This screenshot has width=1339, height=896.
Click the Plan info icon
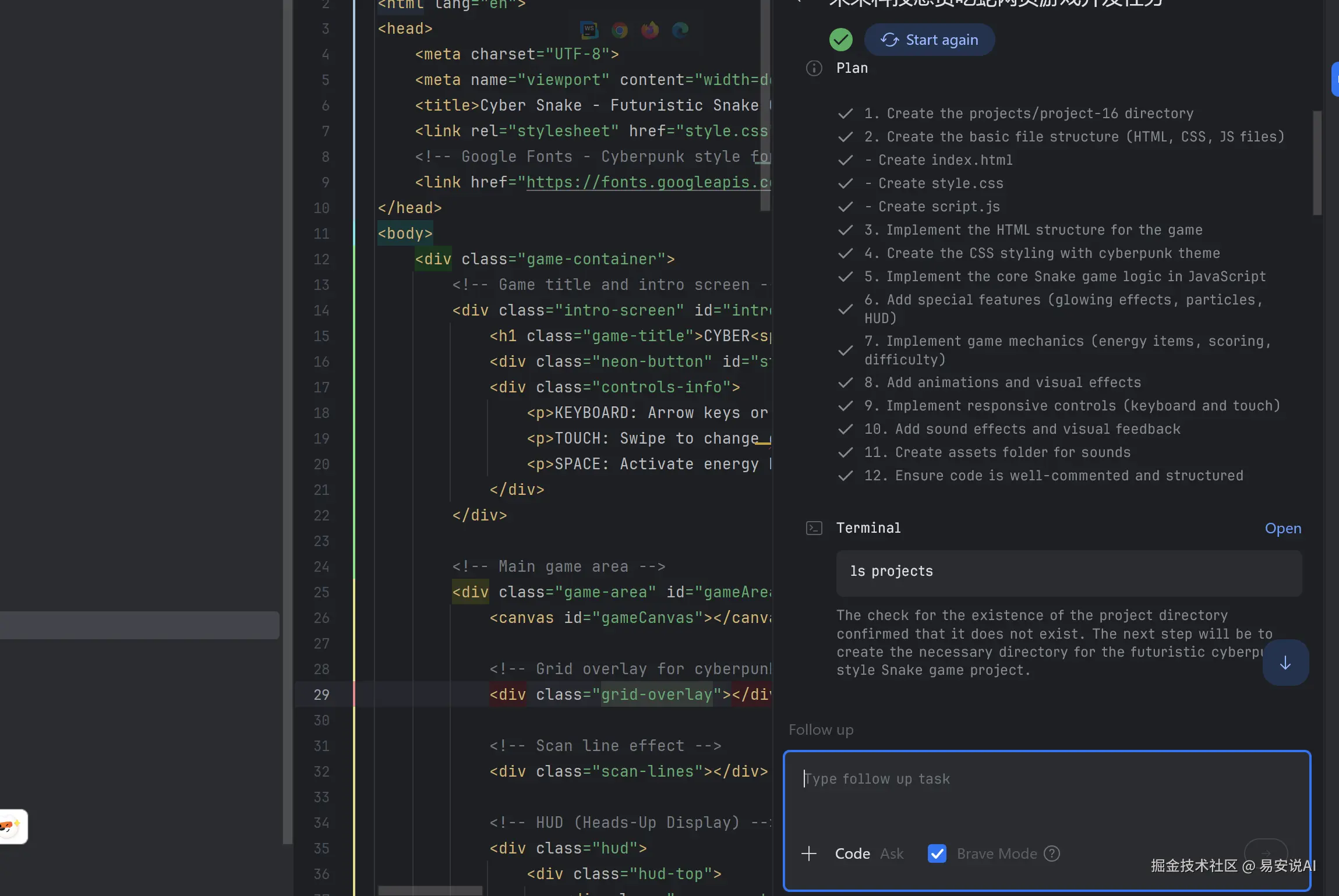(814, 68)
